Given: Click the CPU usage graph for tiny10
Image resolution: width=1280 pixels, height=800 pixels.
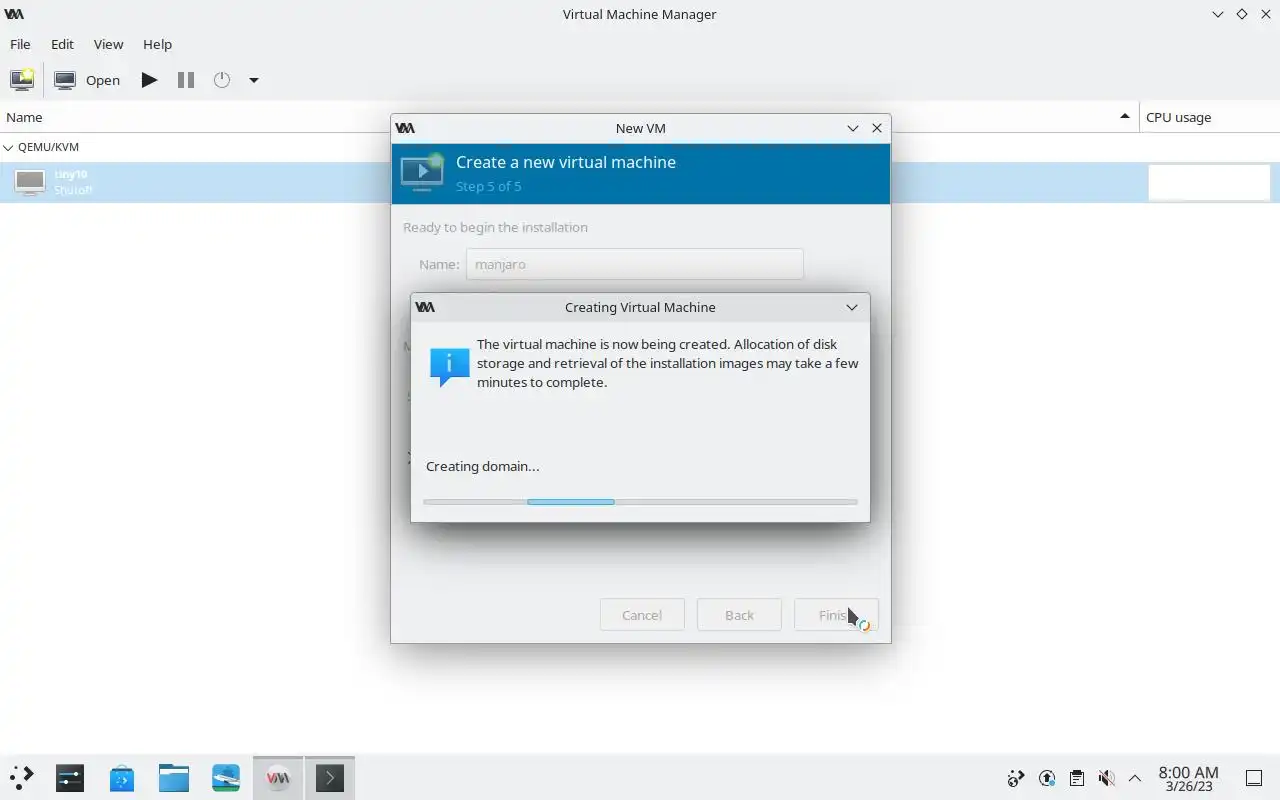Looking at the screenshot, I should click(1209, 182).
